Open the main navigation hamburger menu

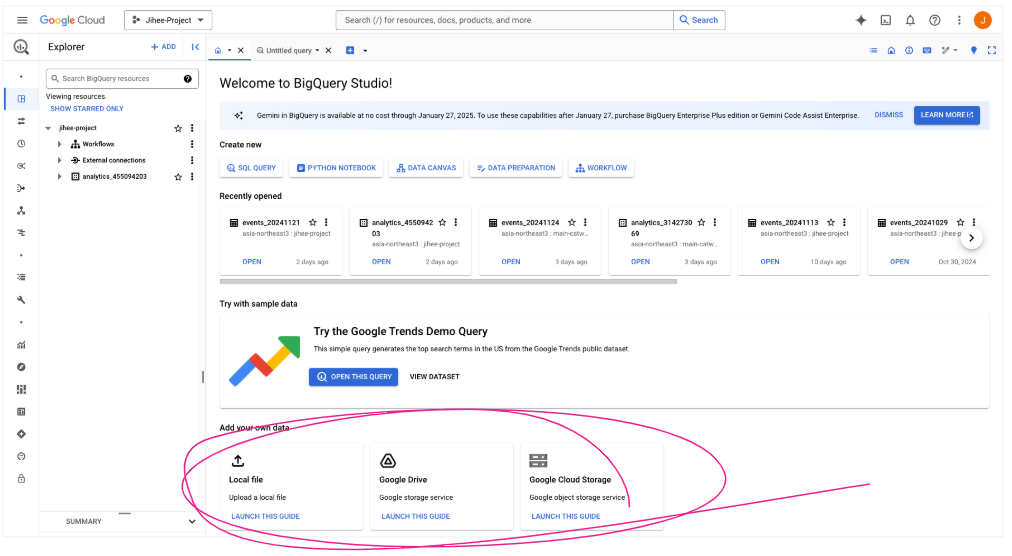click(22, 20)
